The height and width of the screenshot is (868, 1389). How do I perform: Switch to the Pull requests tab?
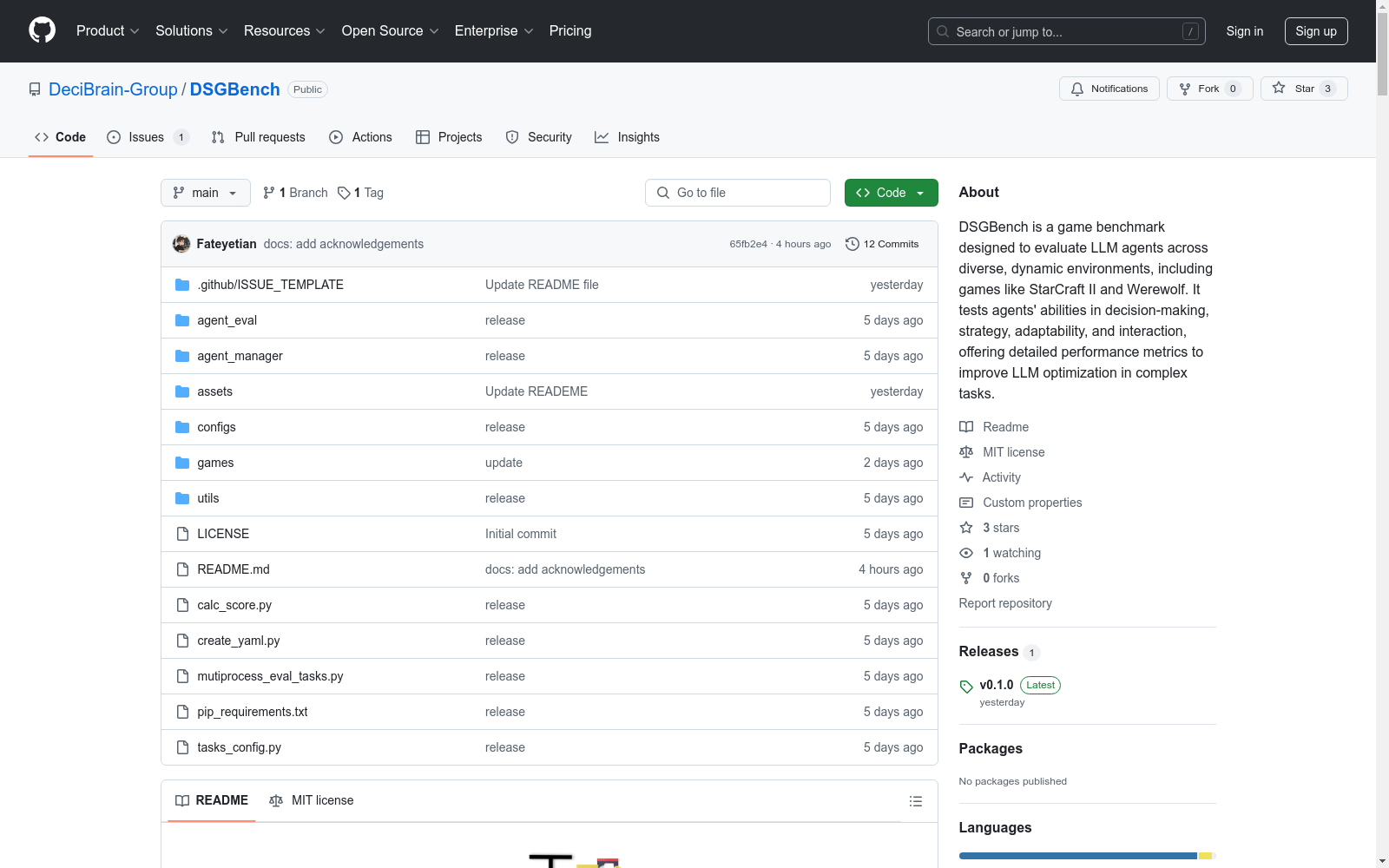tap(259, 137)
